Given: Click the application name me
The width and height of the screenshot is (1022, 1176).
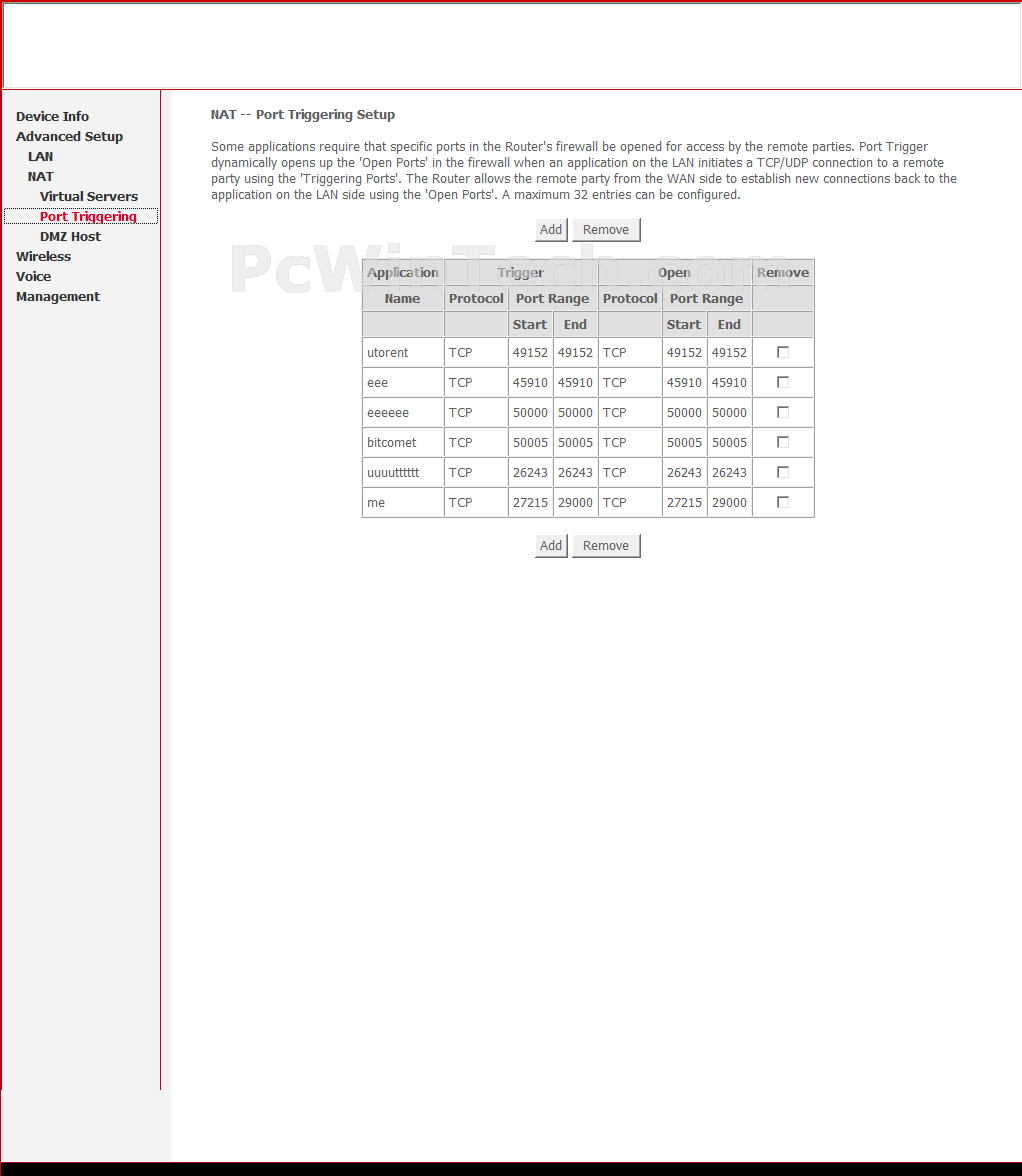Looking at the screenshot, I should click(376, 502).
